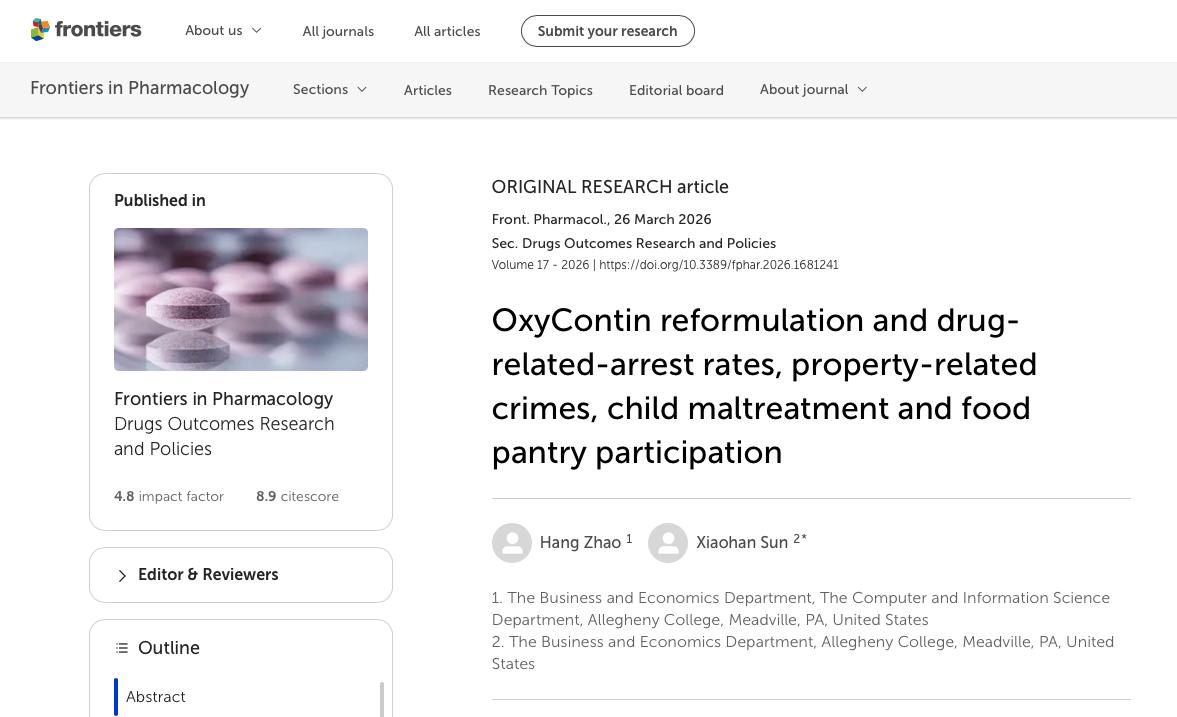Jump to Abstract in the outline
The width and height of the screenshot is (1177, 717).
click(155, 697)
